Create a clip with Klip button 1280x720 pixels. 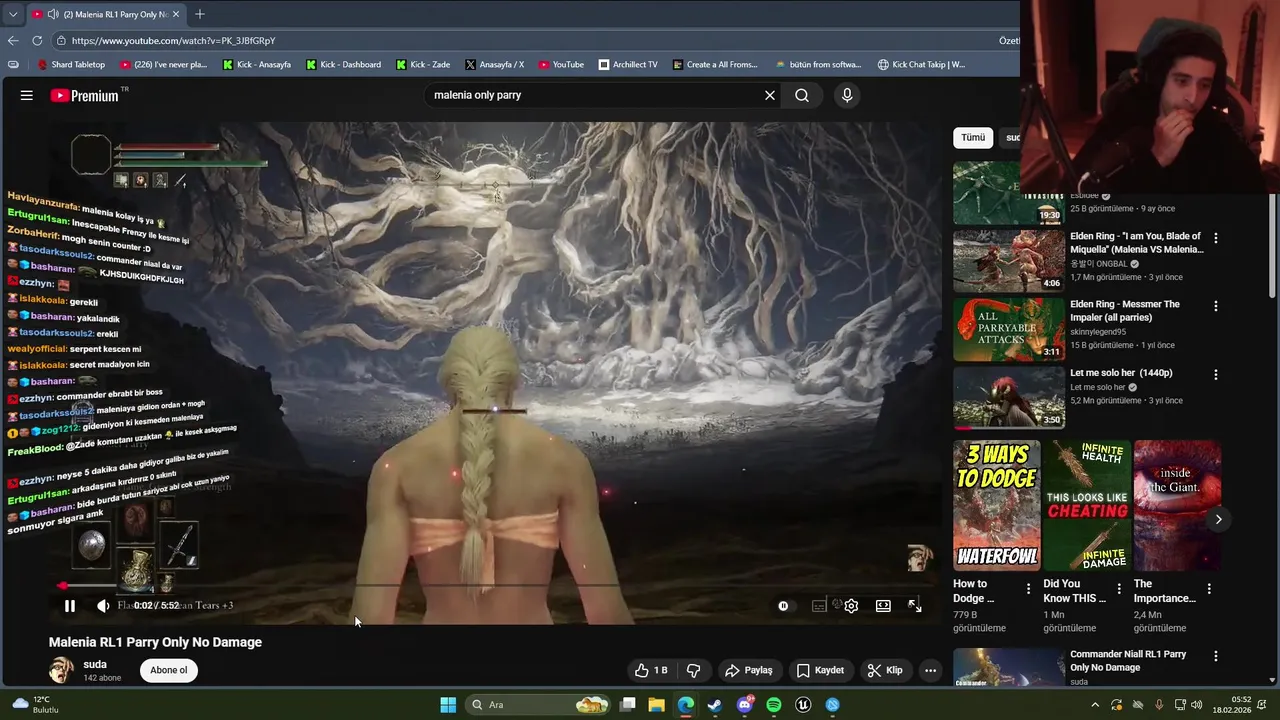point(885,670)
